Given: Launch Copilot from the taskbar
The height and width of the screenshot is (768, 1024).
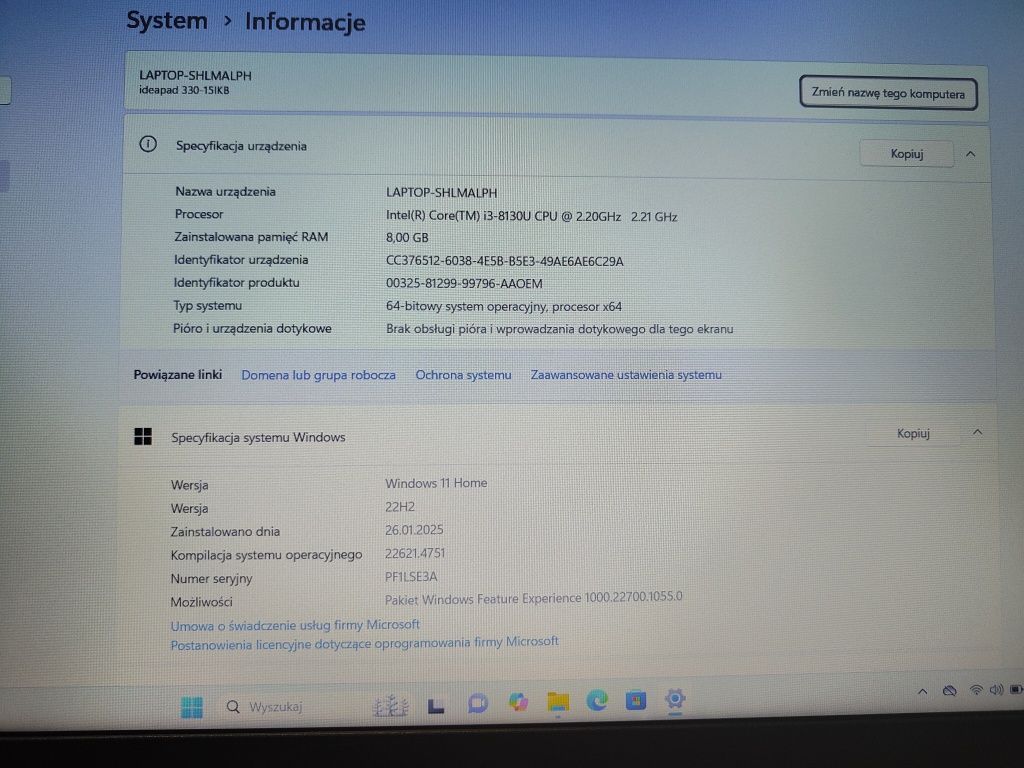Looking at the screenshot, I should pyautogui.click(x=519, y=702).
